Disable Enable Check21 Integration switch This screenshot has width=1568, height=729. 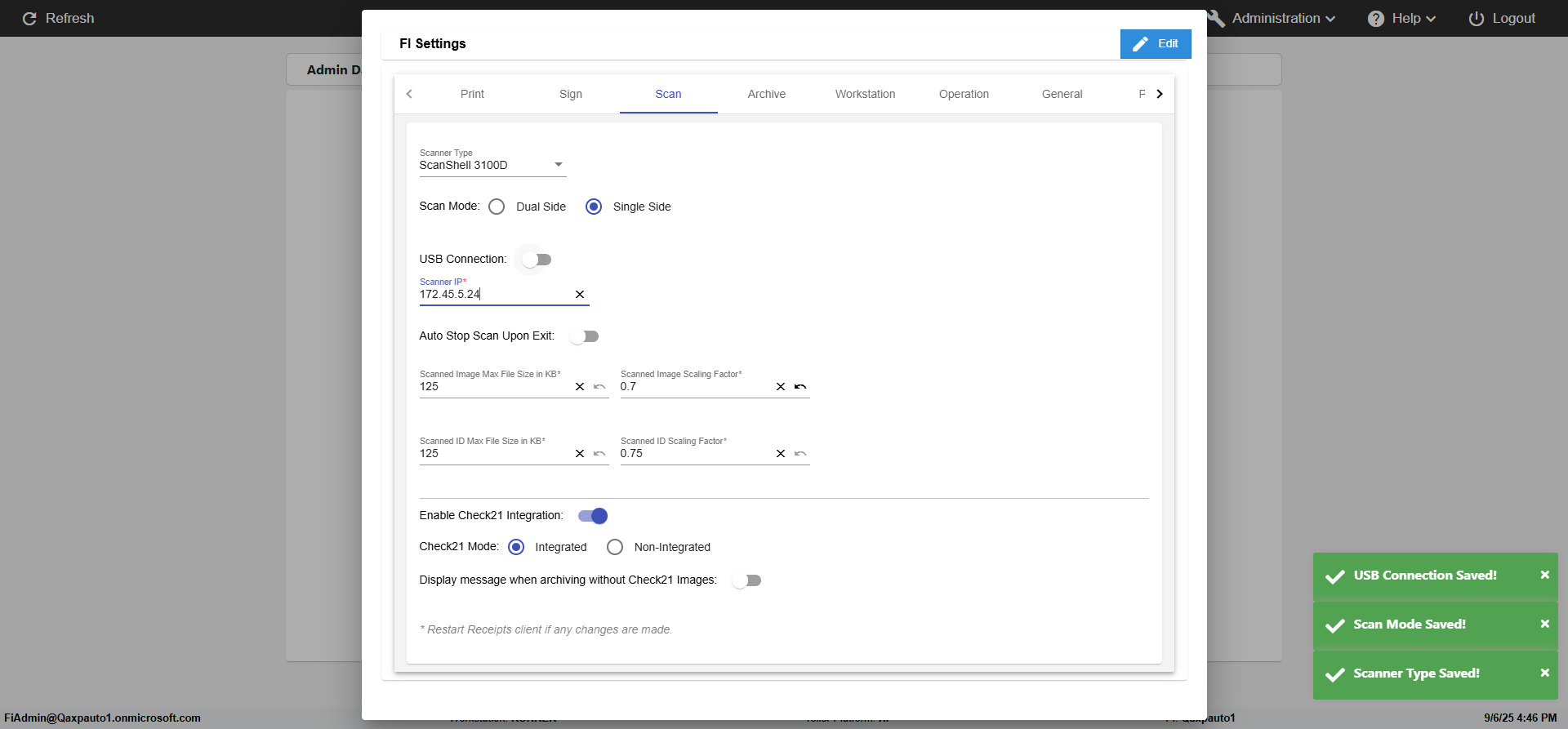[593, 516]
